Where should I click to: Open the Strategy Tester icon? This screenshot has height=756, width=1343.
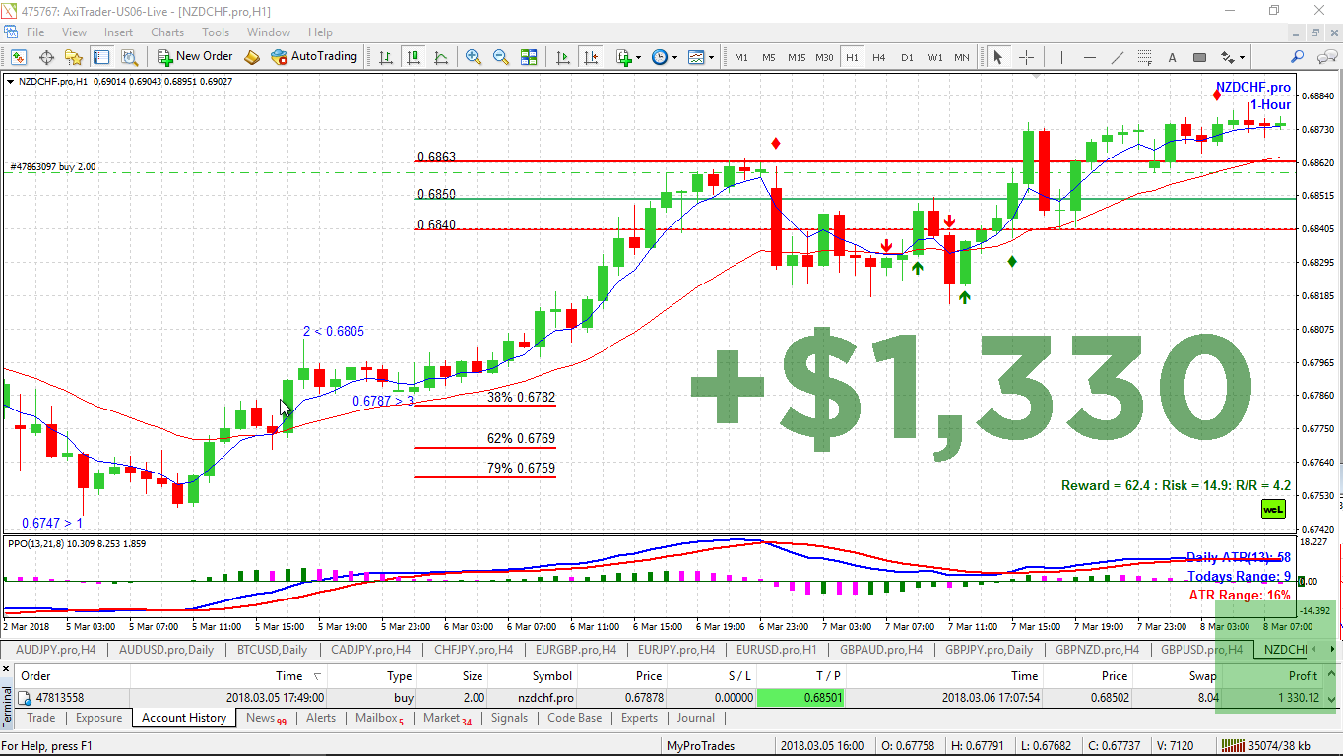(128, 57)
